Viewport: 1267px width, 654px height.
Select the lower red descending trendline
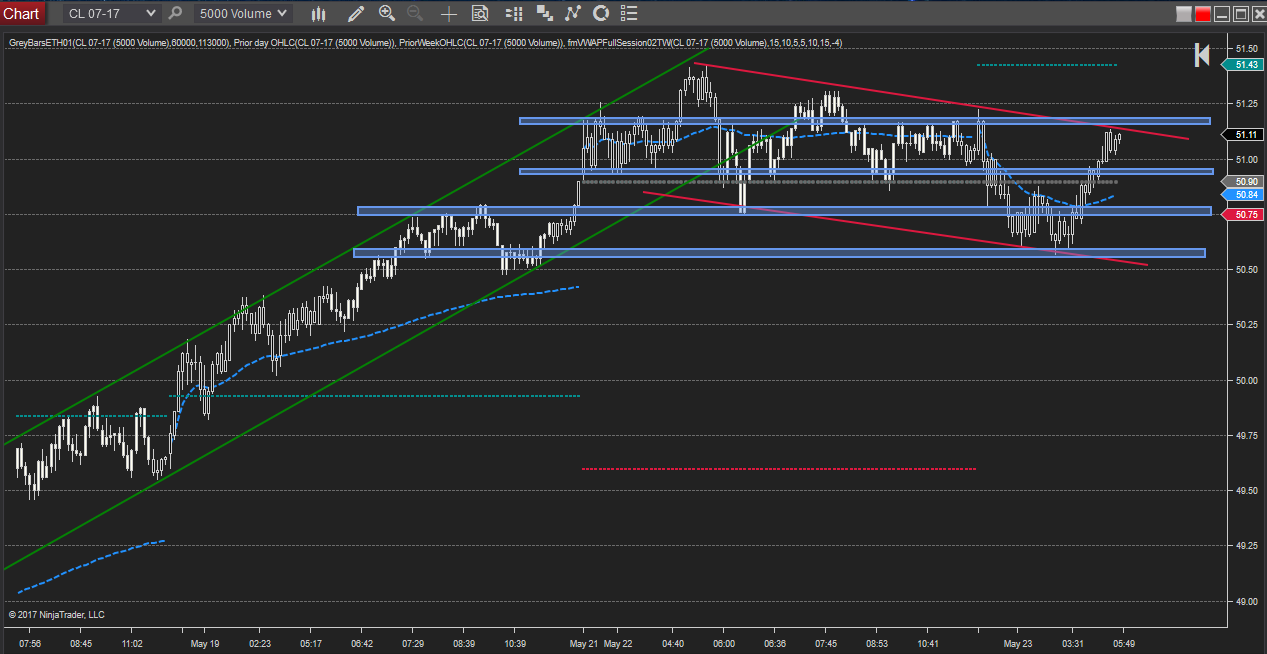895,228
